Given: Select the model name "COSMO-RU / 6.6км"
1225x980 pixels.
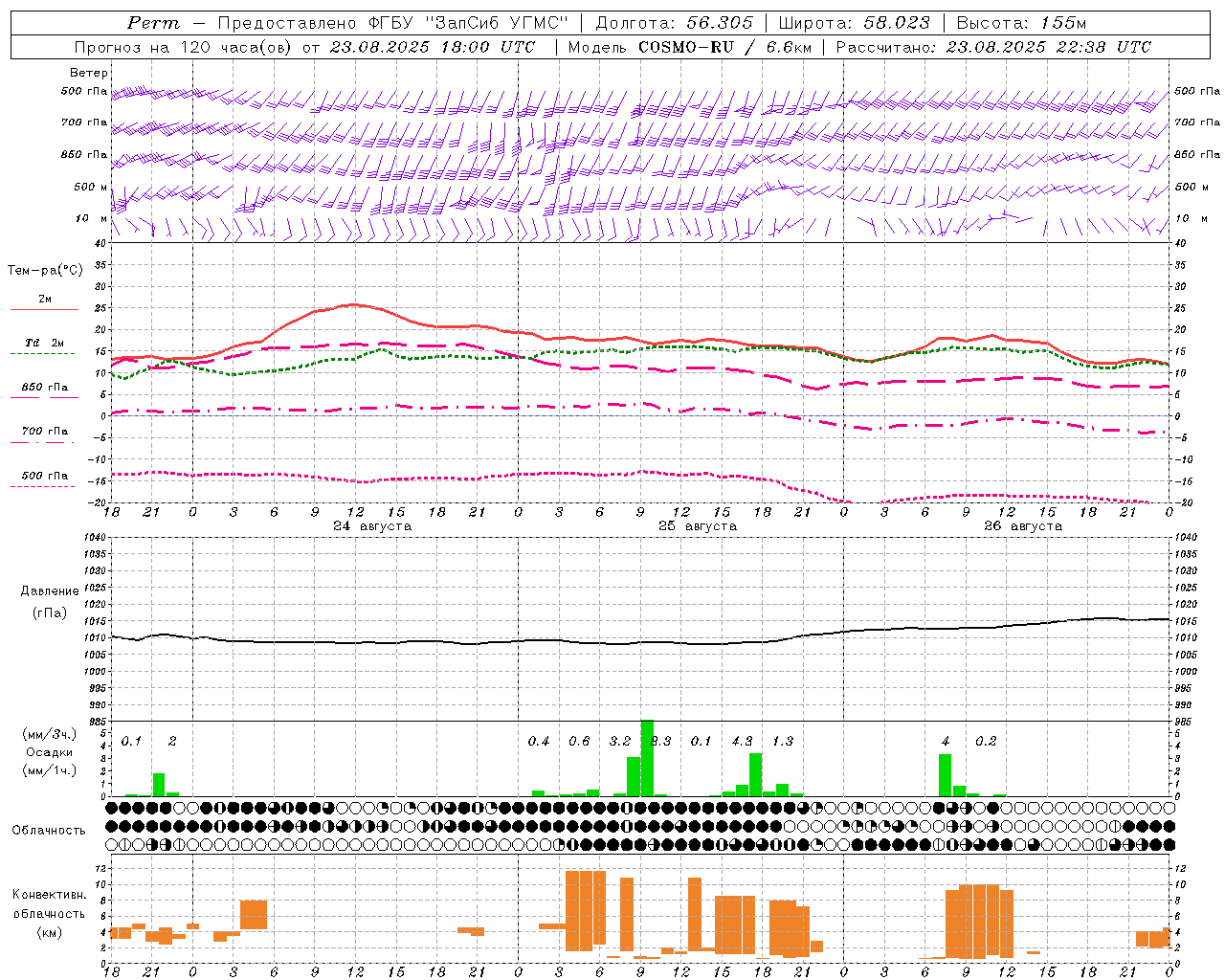Looking at the screenshot, I should click(x=725, y=47).
